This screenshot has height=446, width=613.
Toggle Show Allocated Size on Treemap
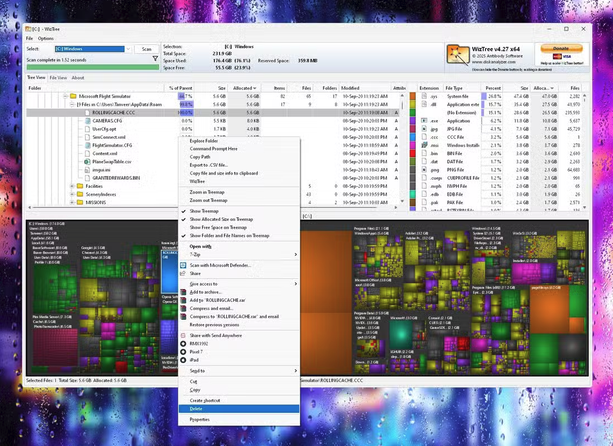(239, 219)
